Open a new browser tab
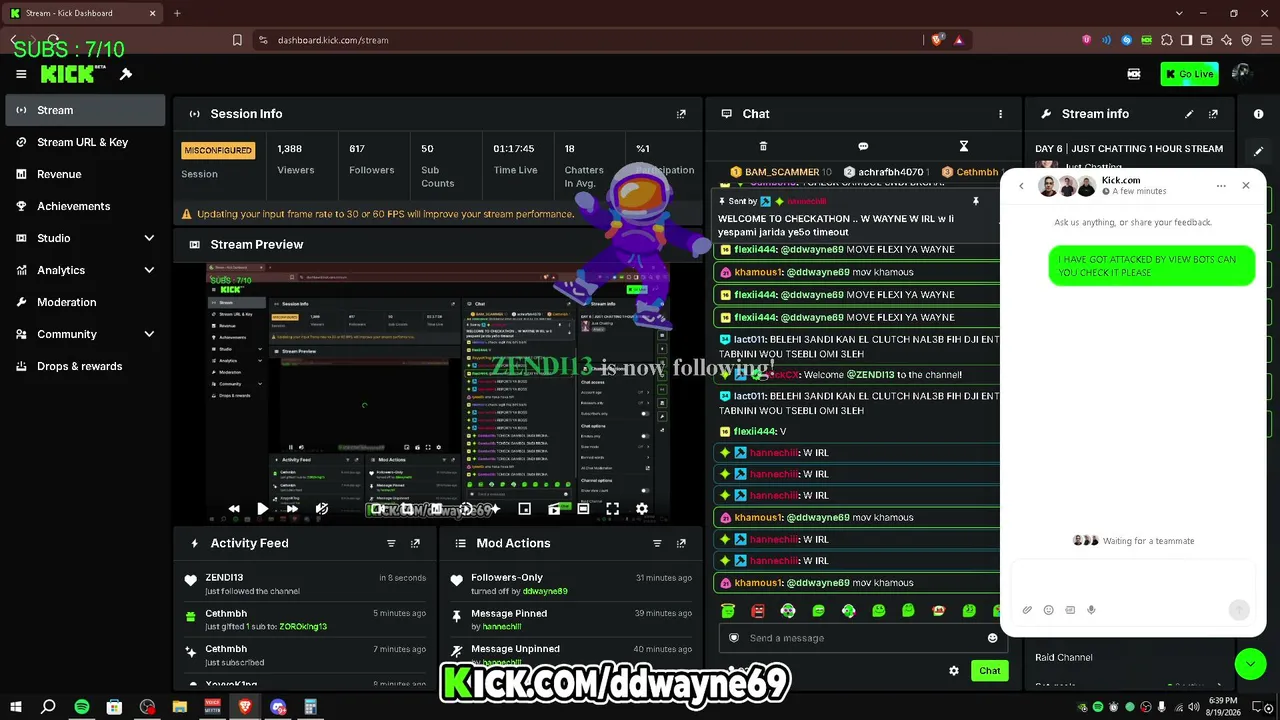 coord(177,13)
